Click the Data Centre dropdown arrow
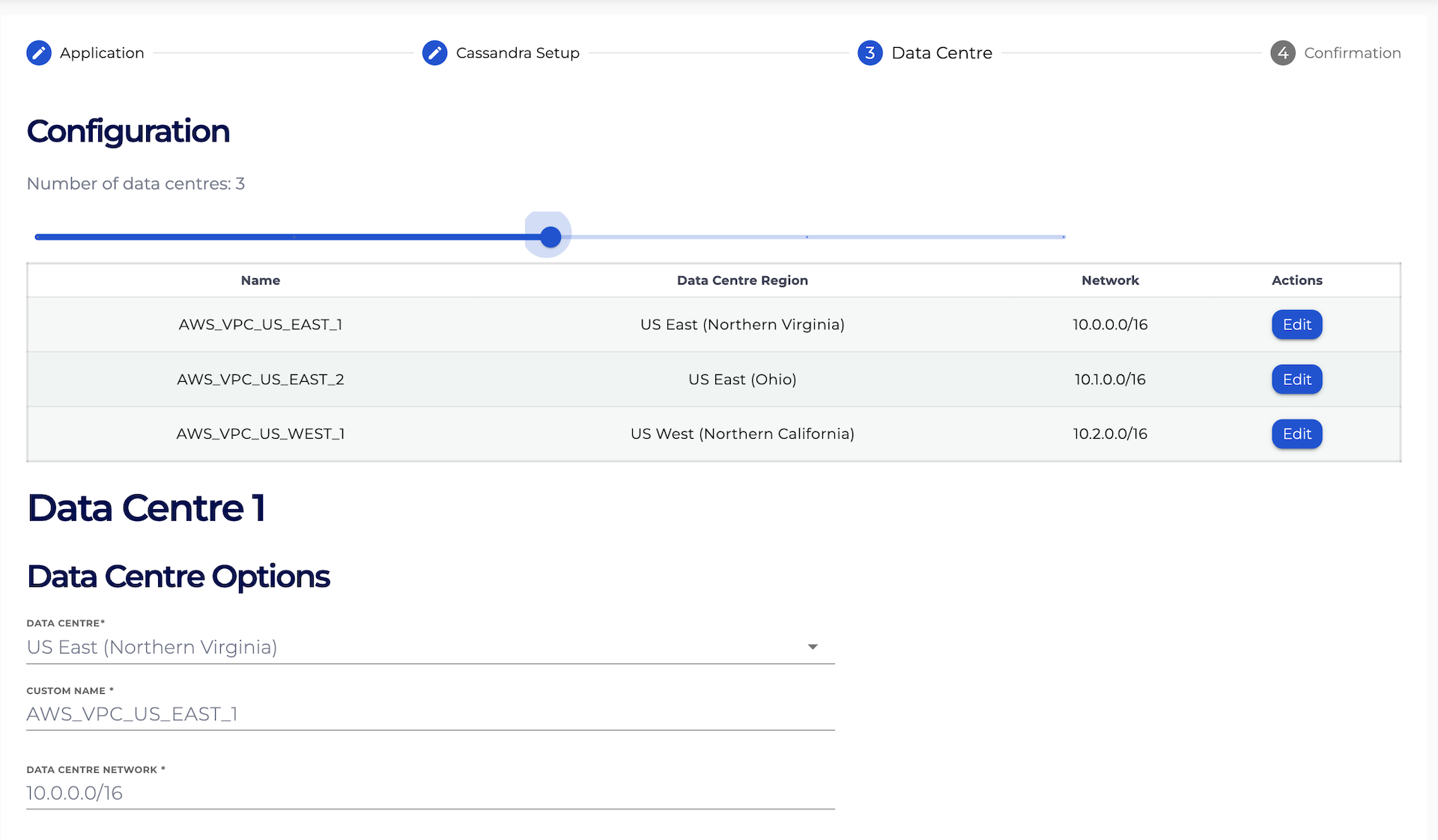The width and height of the screenshot is (1438, 840). tap(813, 647)
